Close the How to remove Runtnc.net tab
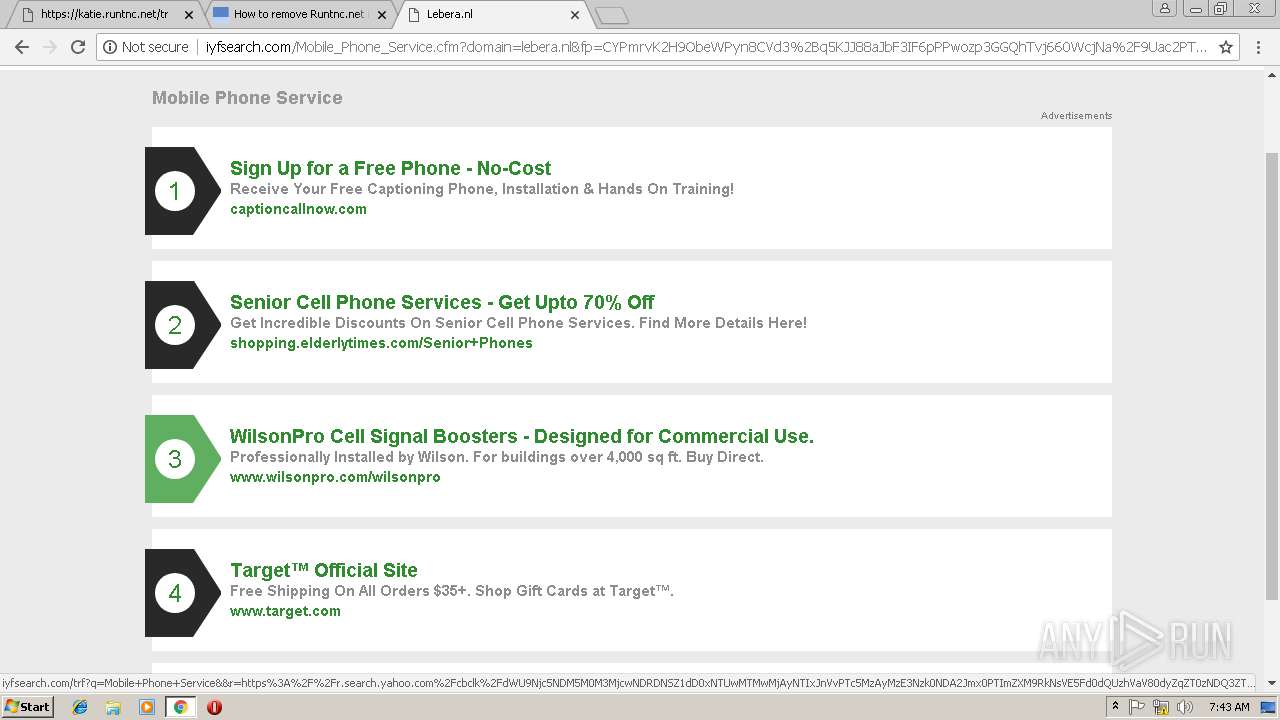The width and height of the screenshot is (1280, 720). tap(382, 15)
